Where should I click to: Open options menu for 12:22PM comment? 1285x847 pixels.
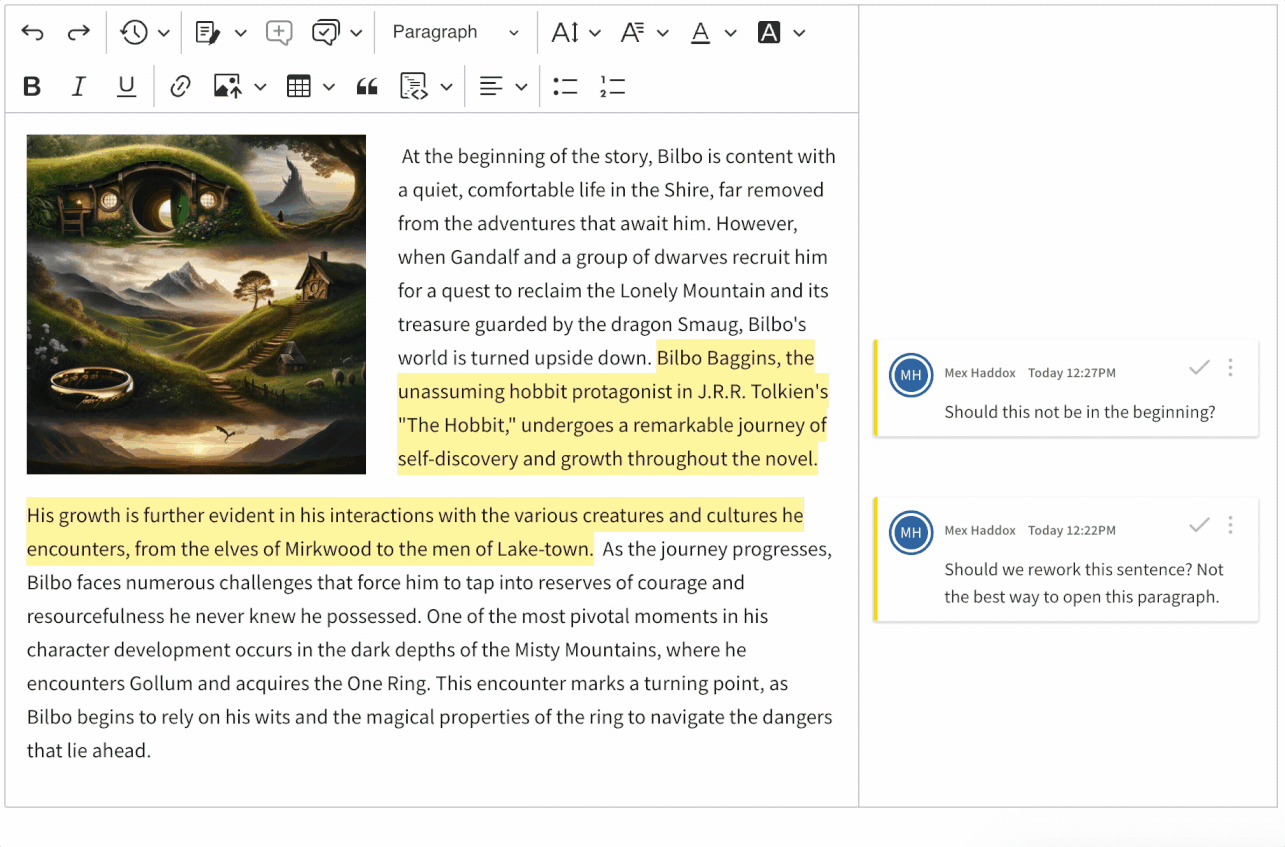click(1230, 525)
